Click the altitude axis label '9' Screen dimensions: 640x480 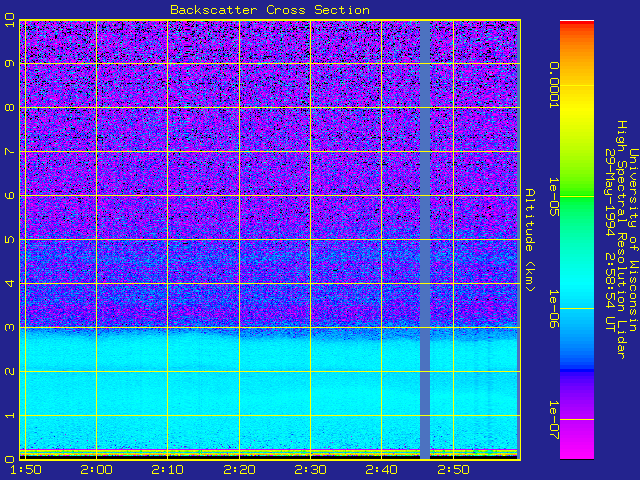tap(10, 63)
